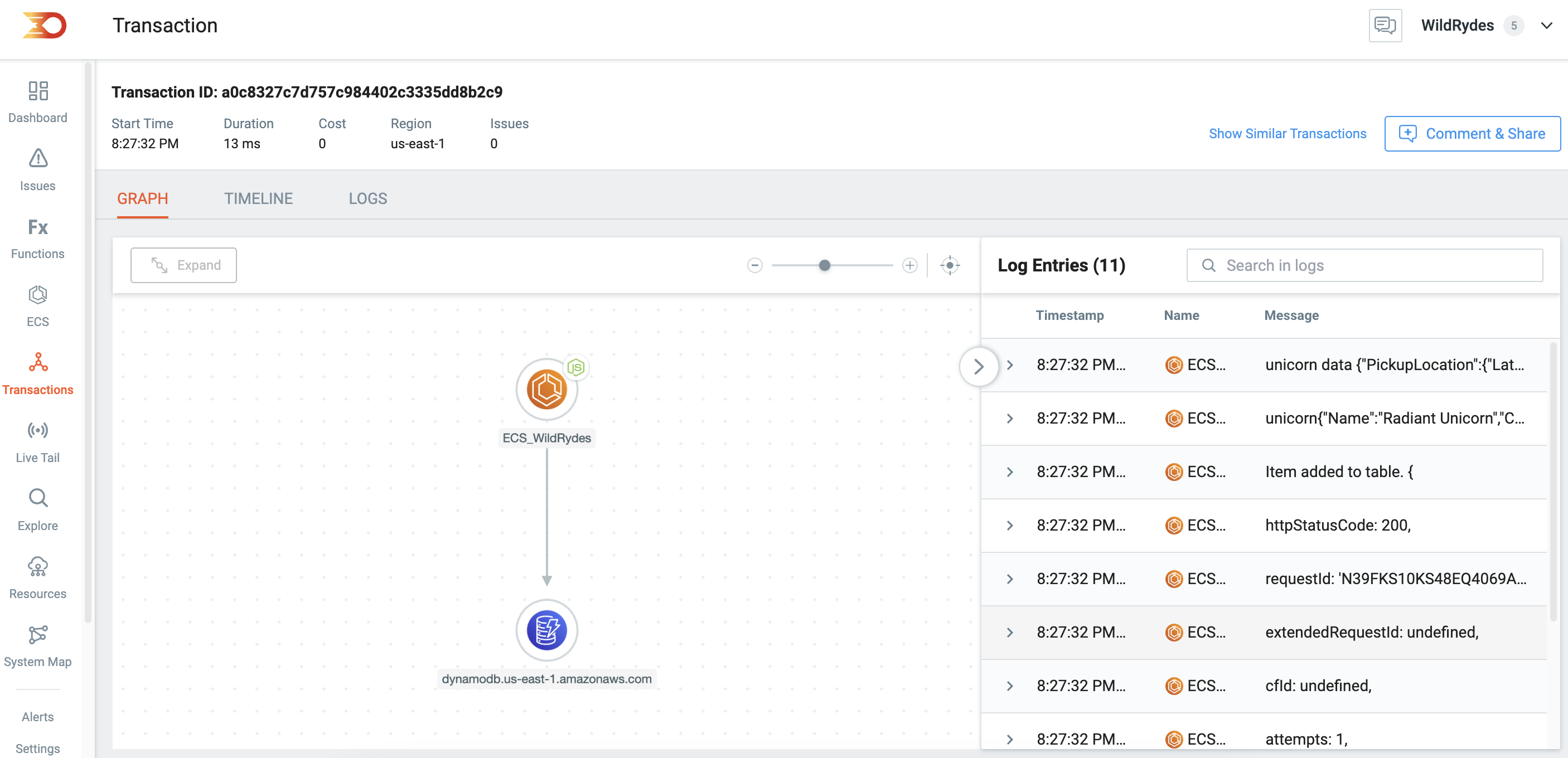Click the 13 ms duration value
The height and width of the screenshot is (758, 1568).
point(241,144)
